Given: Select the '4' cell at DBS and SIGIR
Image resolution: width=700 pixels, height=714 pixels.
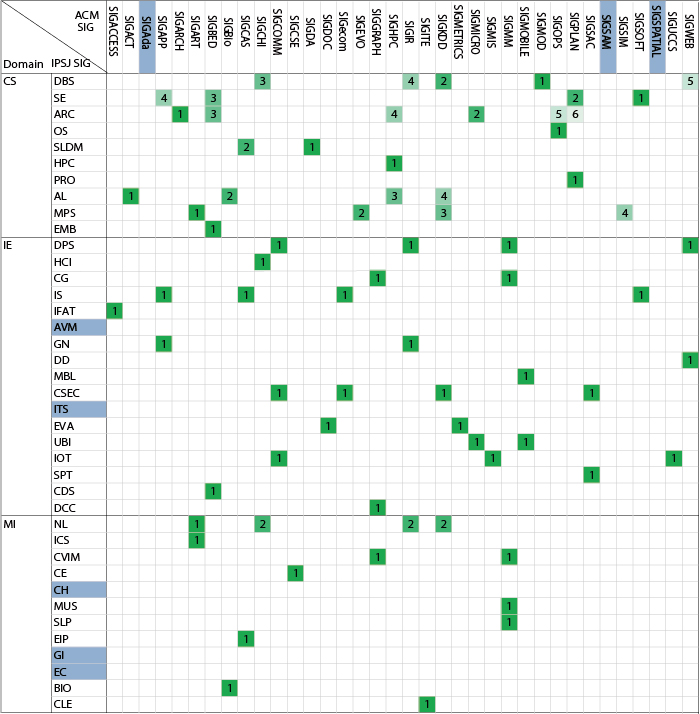Looking at the screenshot, I should click(411, 82).
